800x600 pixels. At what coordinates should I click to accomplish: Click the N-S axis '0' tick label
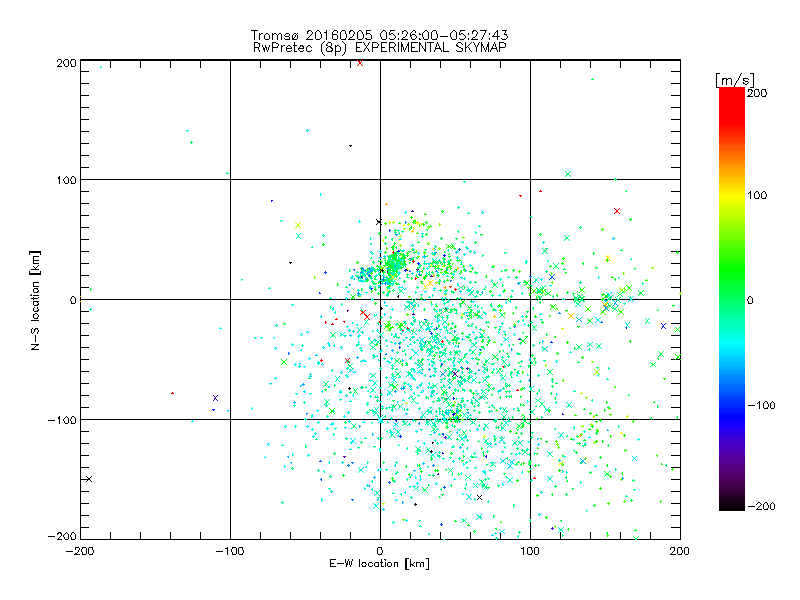(73, 300)
